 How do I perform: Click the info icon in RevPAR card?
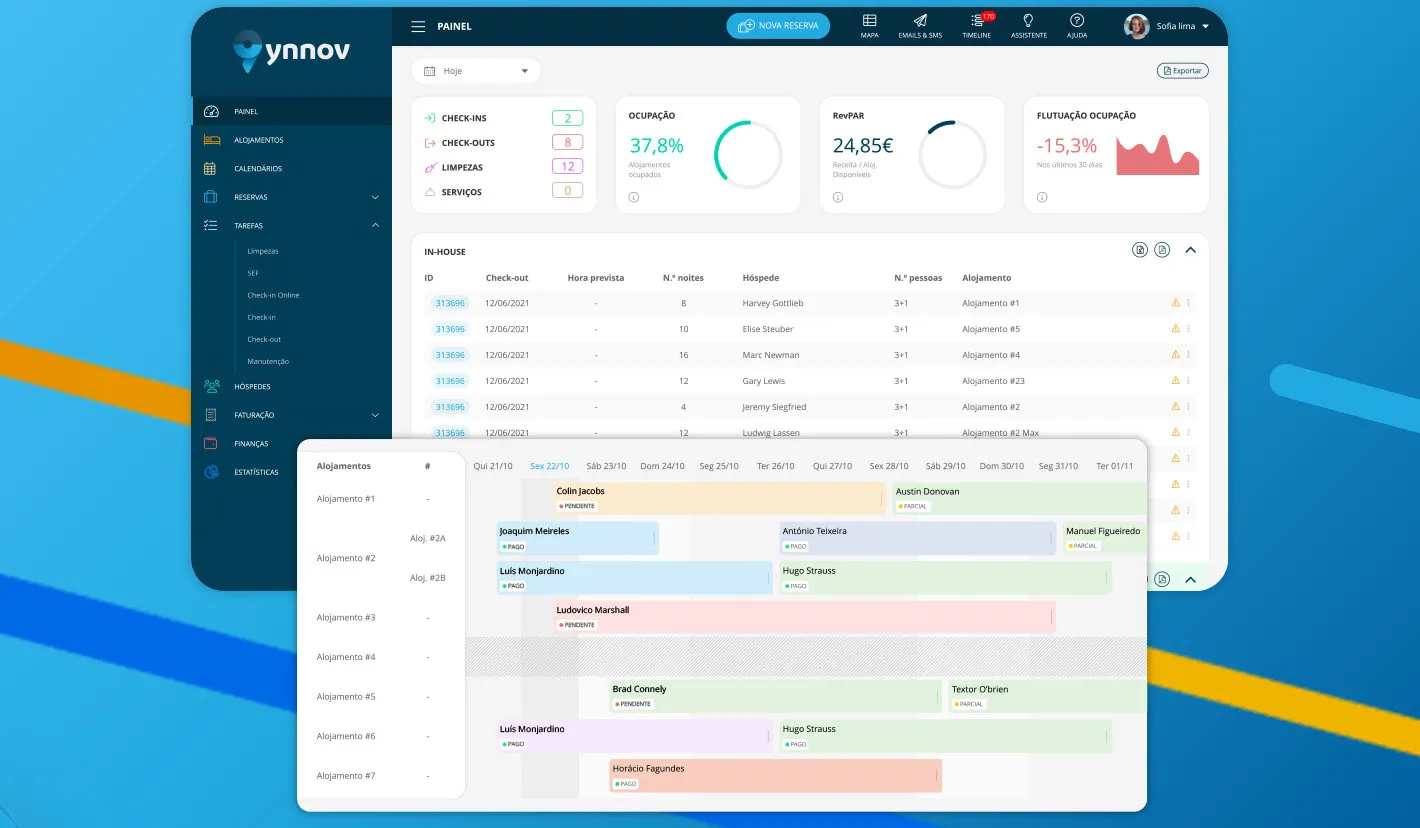point(838,197)
